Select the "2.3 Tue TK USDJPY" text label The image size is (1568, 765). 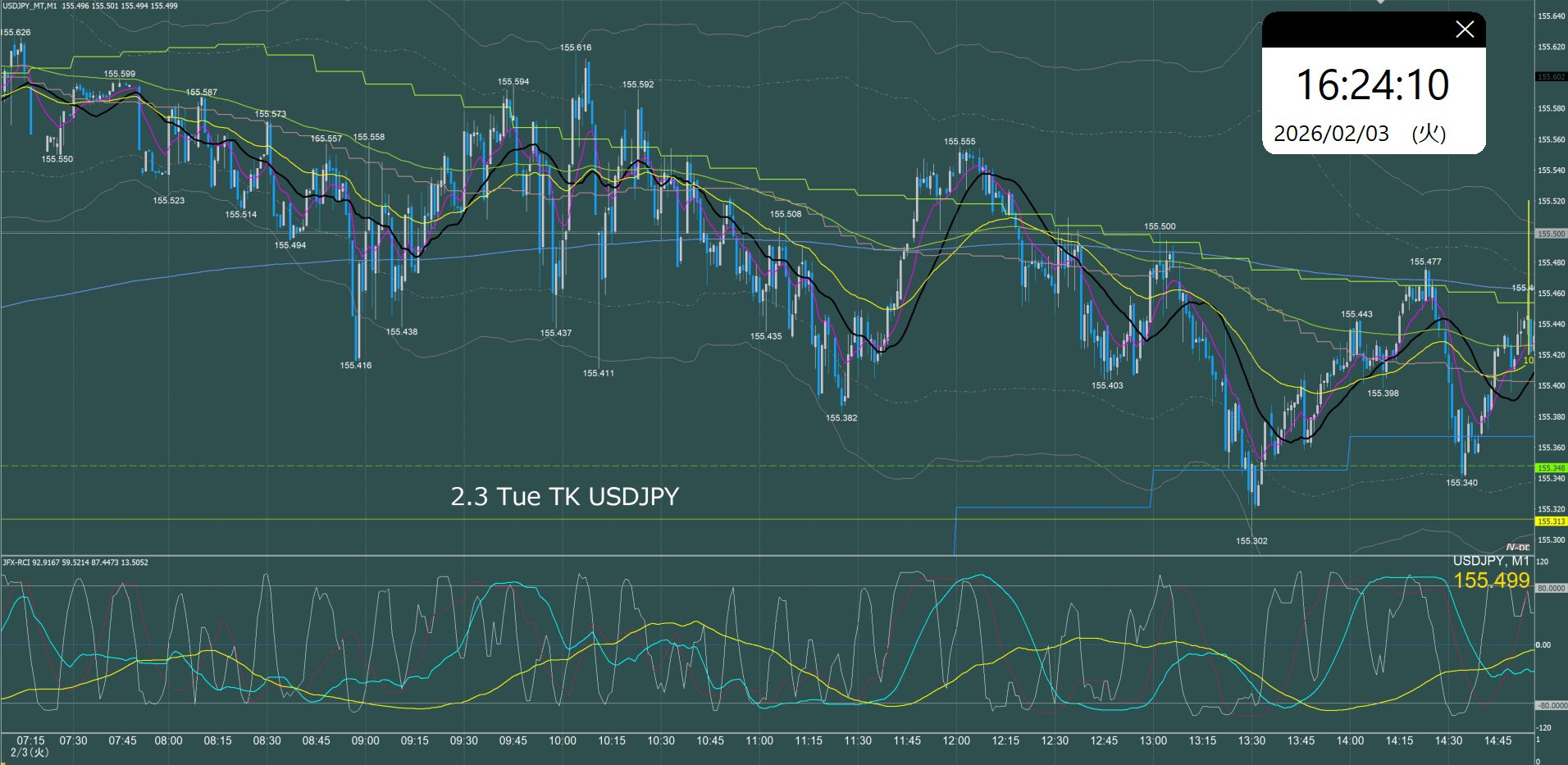(564, 497)
